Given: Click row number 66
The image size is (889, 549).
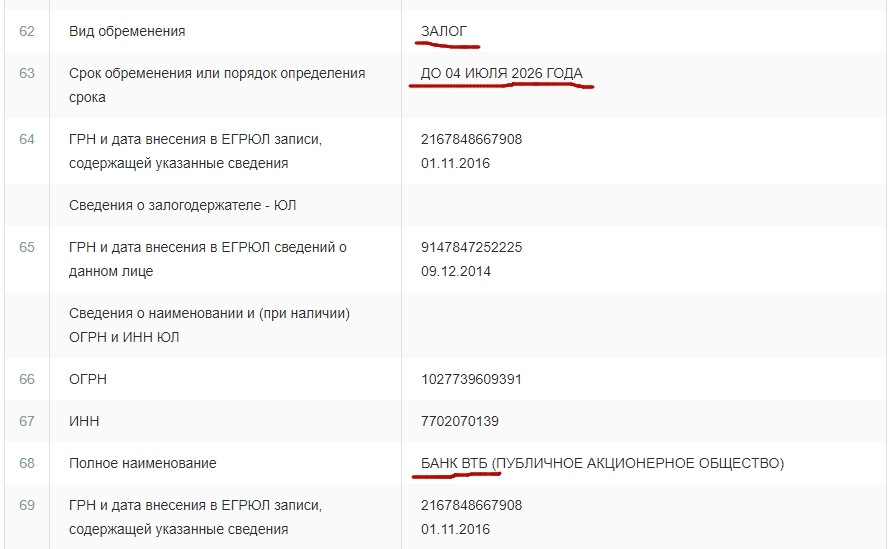Looking at the screenshot, I should click(x=27, y=379).
